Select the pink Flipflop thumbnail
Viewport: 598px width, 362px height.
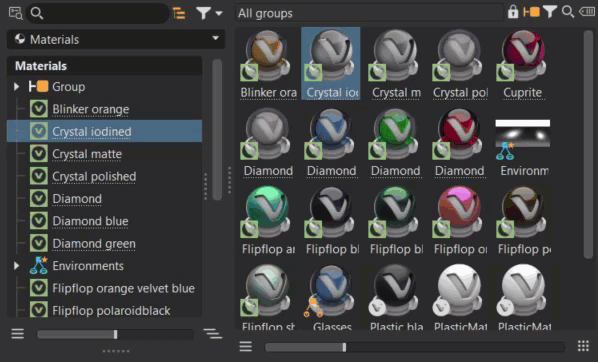click(x=460, y=221)
